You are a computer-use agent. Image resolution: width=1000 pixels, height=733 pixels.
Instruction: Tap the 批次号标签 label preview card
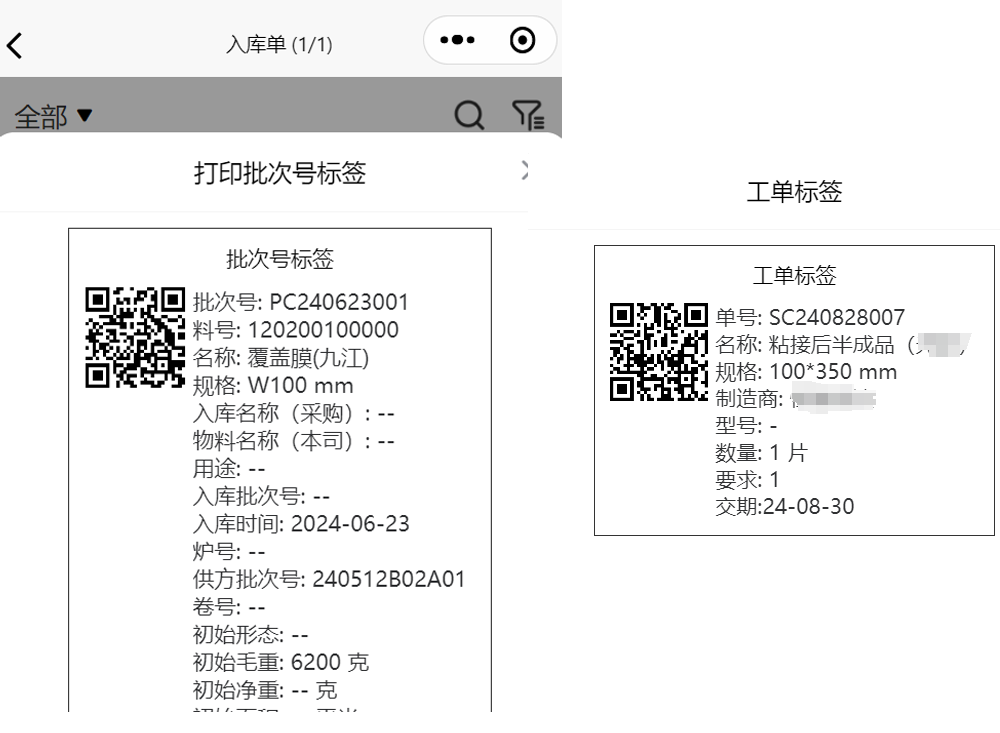(280, 470)
